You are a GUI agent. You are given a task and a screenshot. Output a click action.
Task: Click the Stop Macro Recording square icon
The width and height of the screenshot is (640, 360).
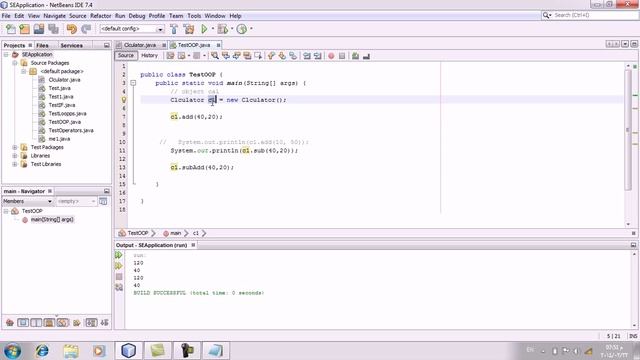click(342, 56)
